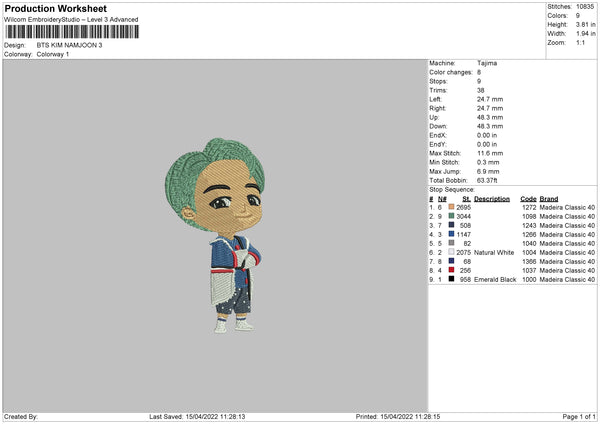The height and width of the screenshot is (424, 600).
Task: Click thread code '1243' in row 3
Action: pos(529,226)
